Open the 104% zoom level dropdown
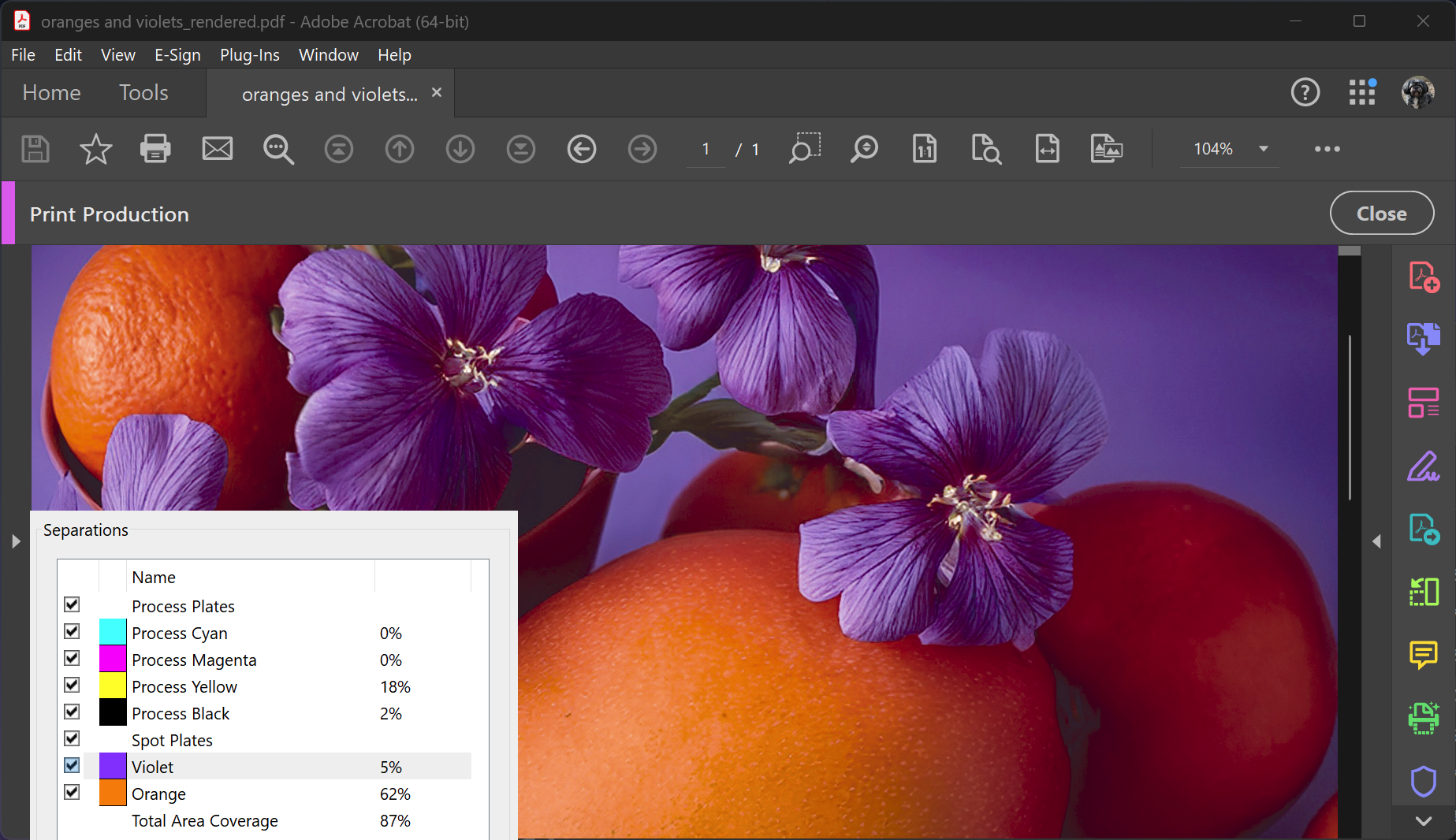Screen dimensions: 1456x840 (x=1264, y=149)
